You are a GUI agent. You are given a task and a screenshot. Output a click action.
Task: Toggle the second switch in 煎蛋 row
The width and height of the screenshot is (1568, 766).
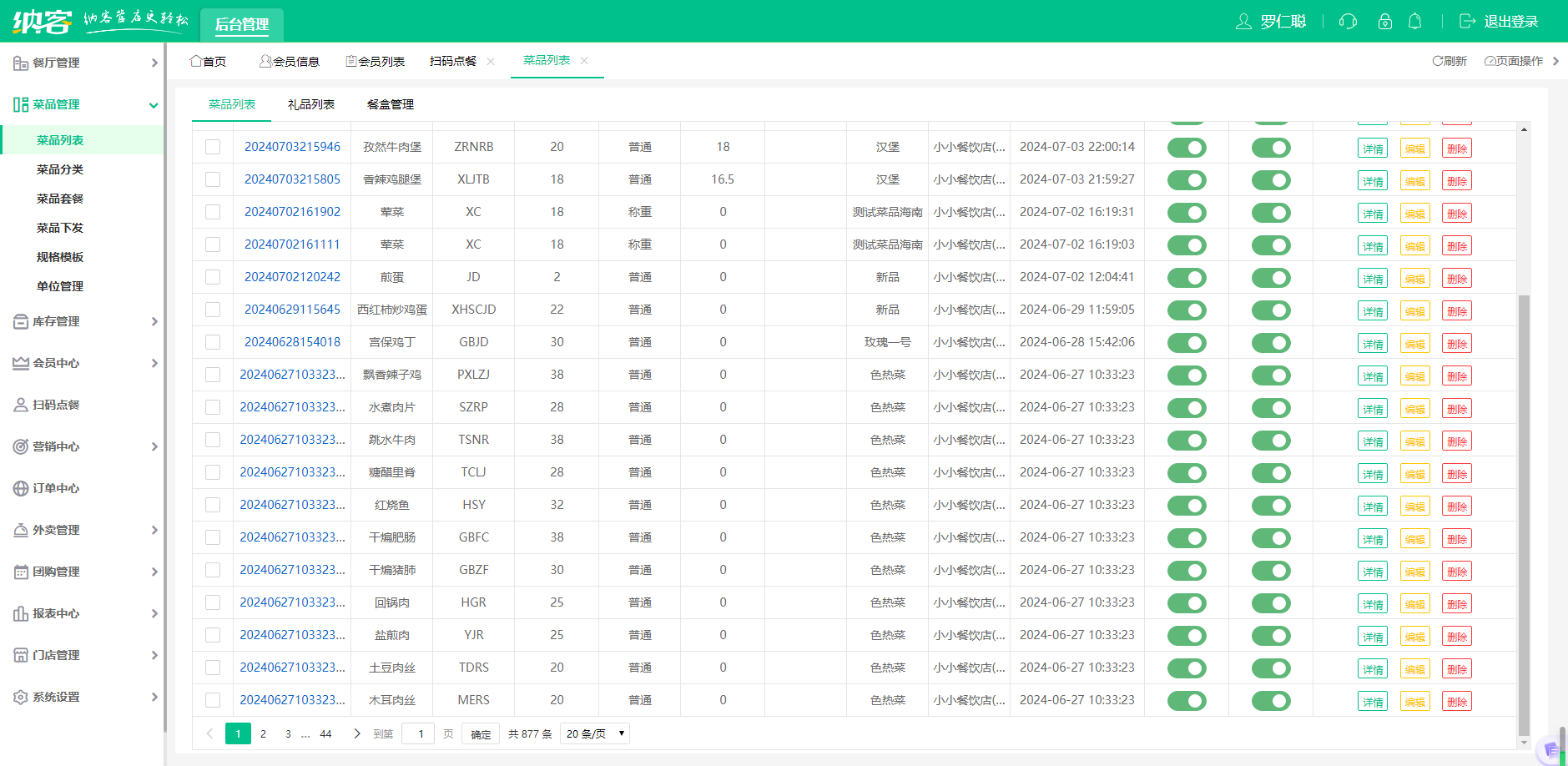pyautogui.click(x=1271, y=278)
